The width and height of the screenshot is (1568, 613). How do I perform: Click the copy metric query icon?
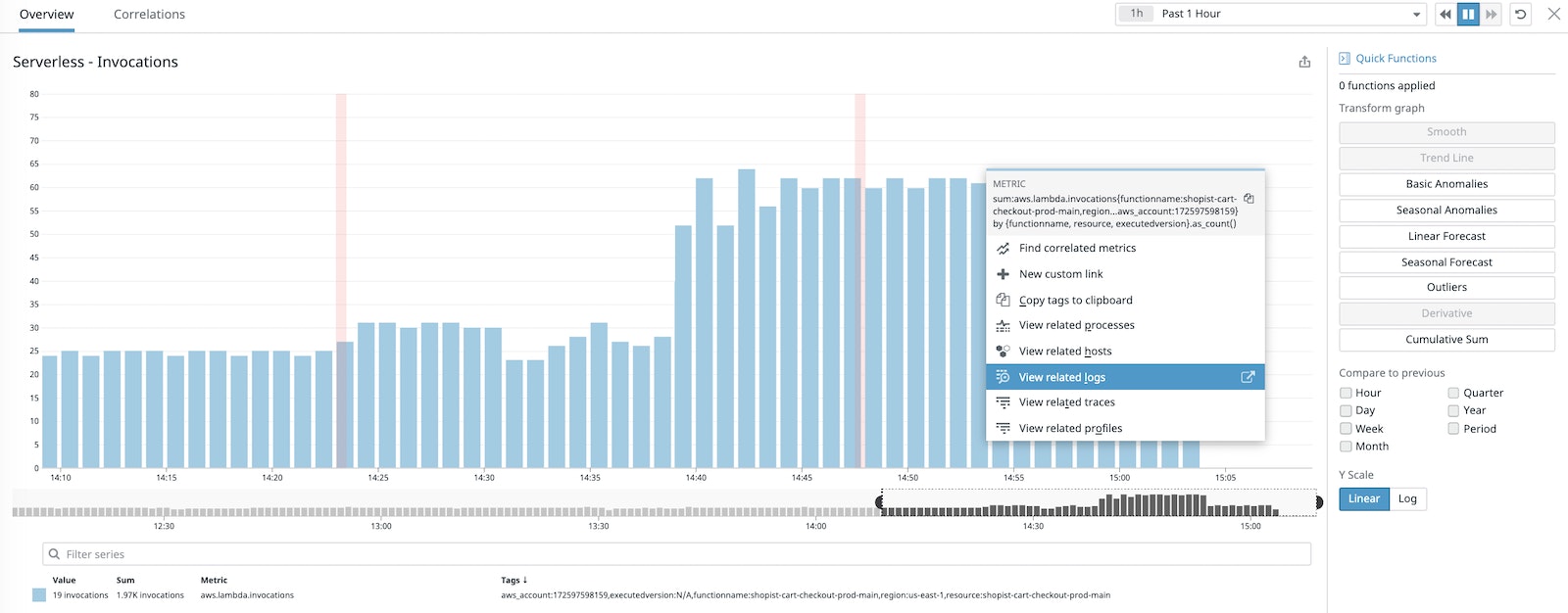pos(1249,199)
